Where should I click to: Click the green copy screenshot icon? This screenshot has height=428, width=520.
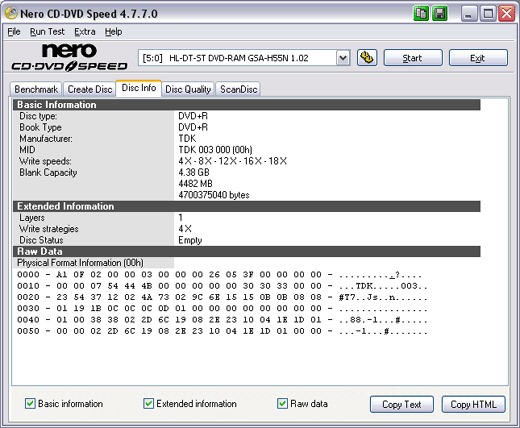[421, 14]
